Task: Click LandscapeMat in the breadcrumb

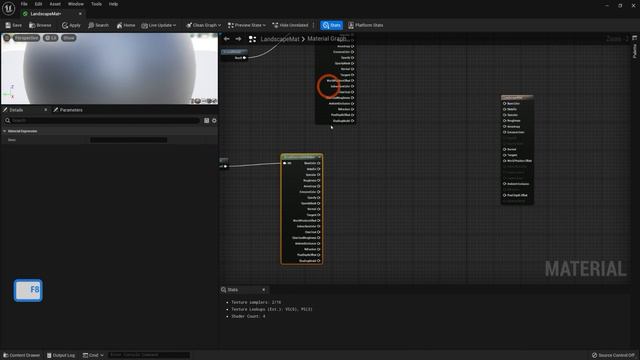Action: point(280,39)
